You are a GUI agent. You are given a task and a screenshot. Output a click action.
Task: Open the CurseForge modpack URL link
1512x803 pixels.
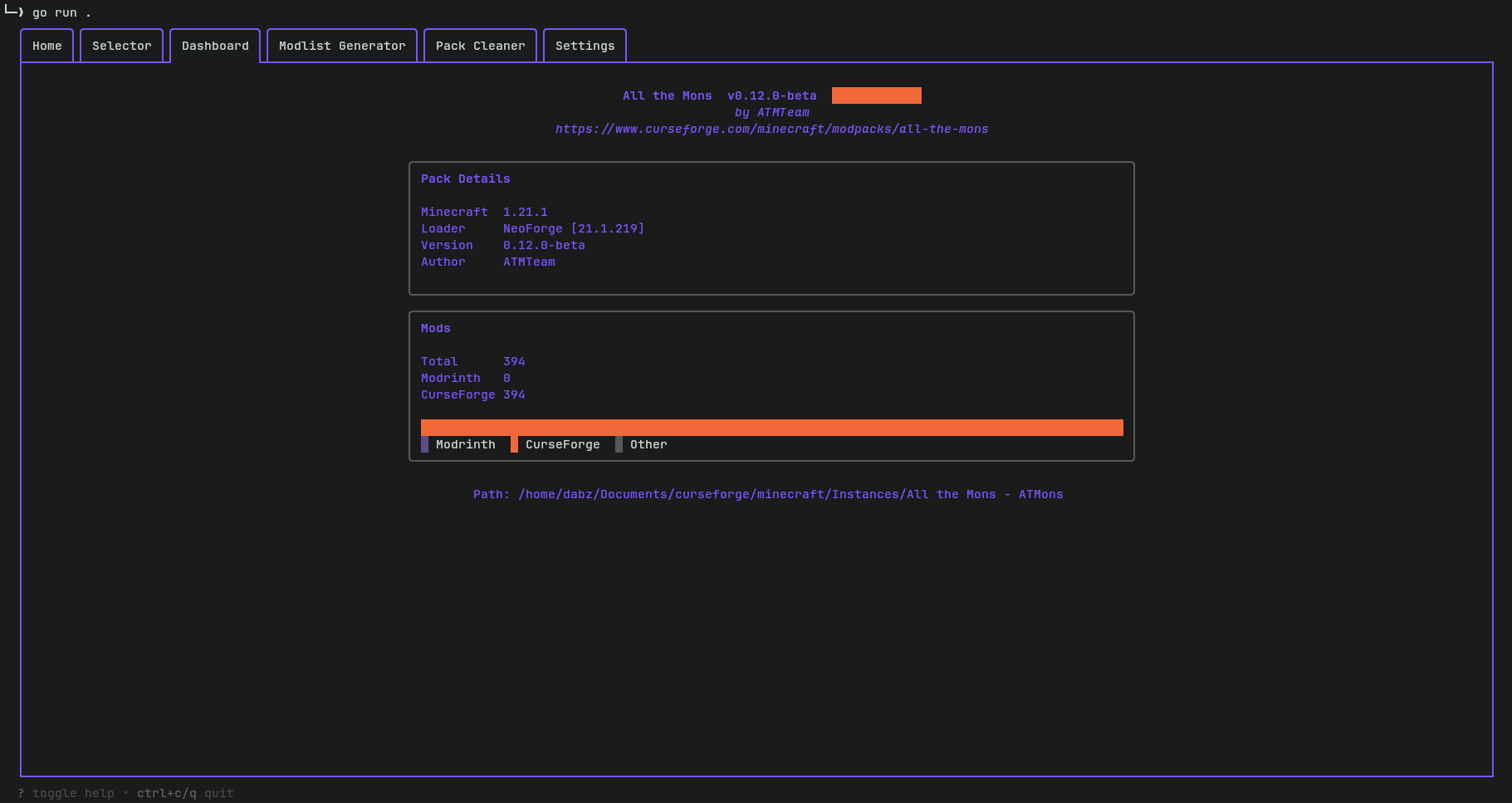click(x=772, y=129)
